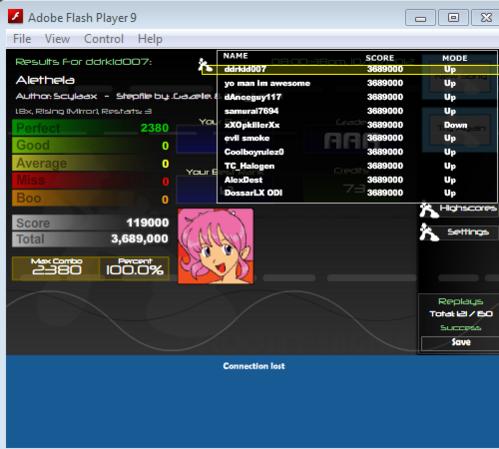Image resolution: width=499 pixels, height=449 pixels.
Task: Click the dancer icon beside the Highscores button
Action: pos(428,210)
